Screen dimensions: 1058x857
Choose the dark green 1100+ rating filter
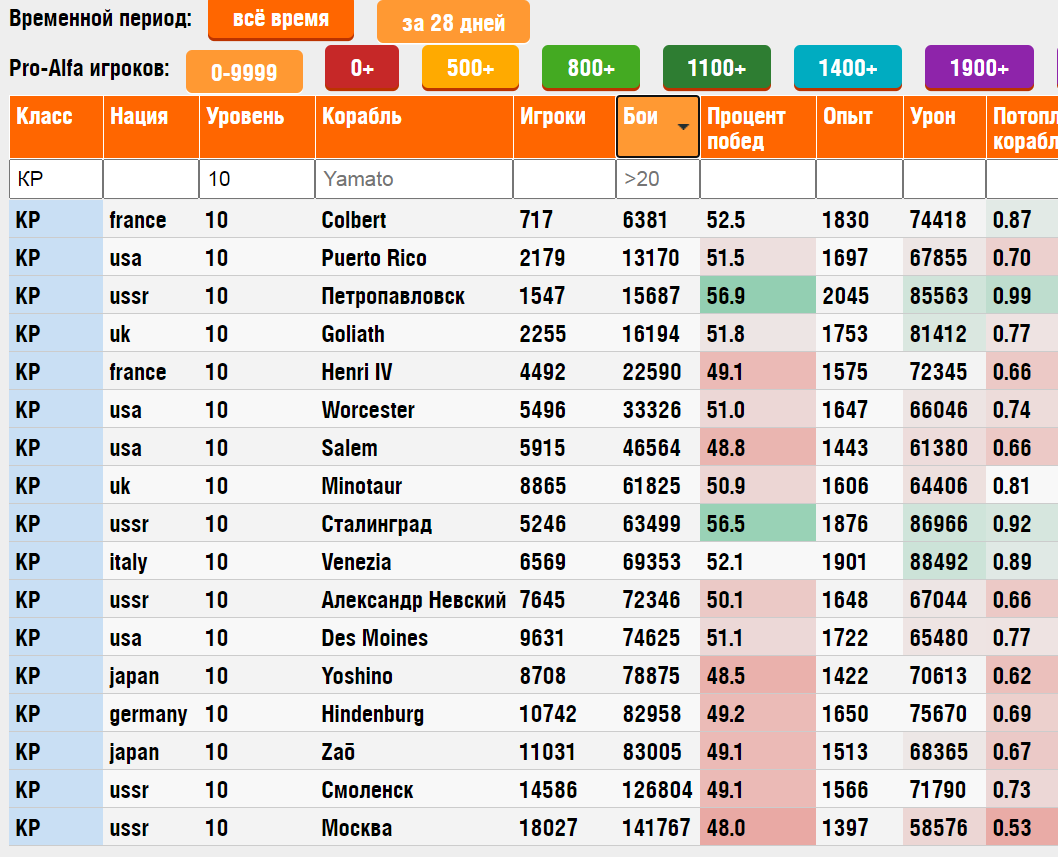[x=716, y=68]
